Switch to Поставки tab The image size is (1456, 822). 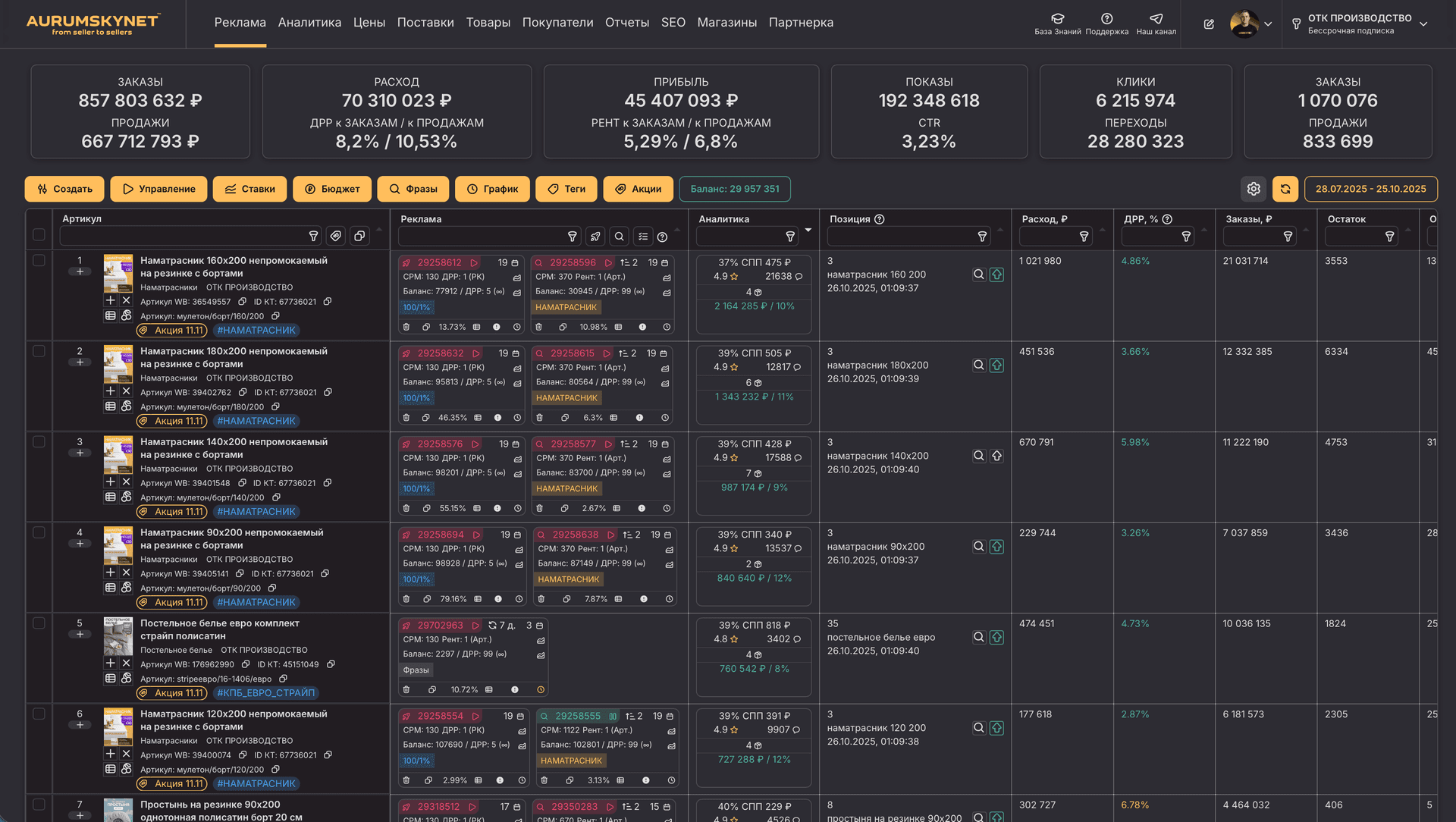[x=425, y=23]
